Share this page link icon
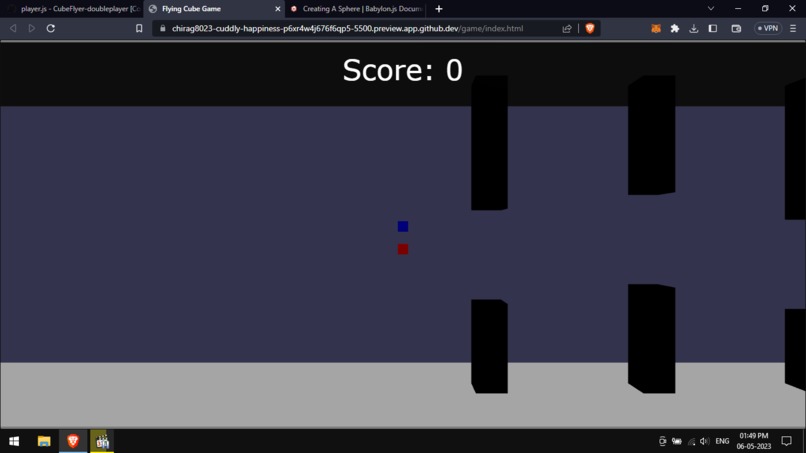The width and height of the screenshot is (806, 453). [567, 28]
